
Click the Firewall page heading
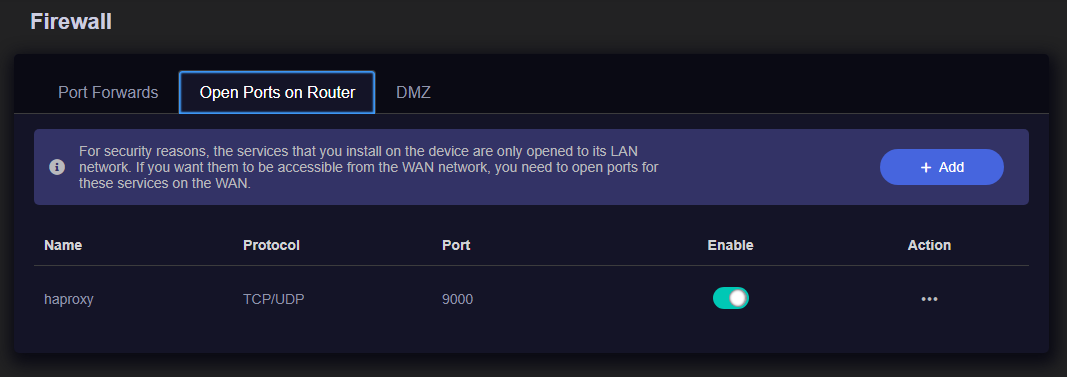71,21
